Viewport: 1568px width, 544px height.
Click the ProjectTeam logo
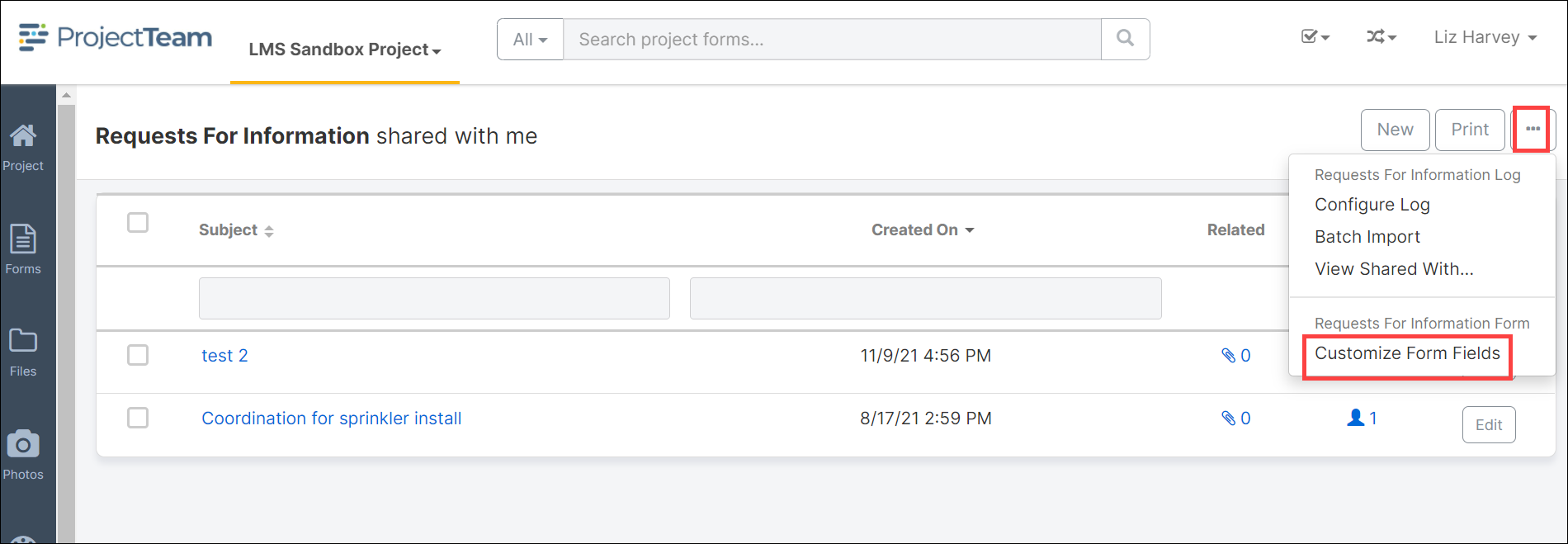[116, 38]
